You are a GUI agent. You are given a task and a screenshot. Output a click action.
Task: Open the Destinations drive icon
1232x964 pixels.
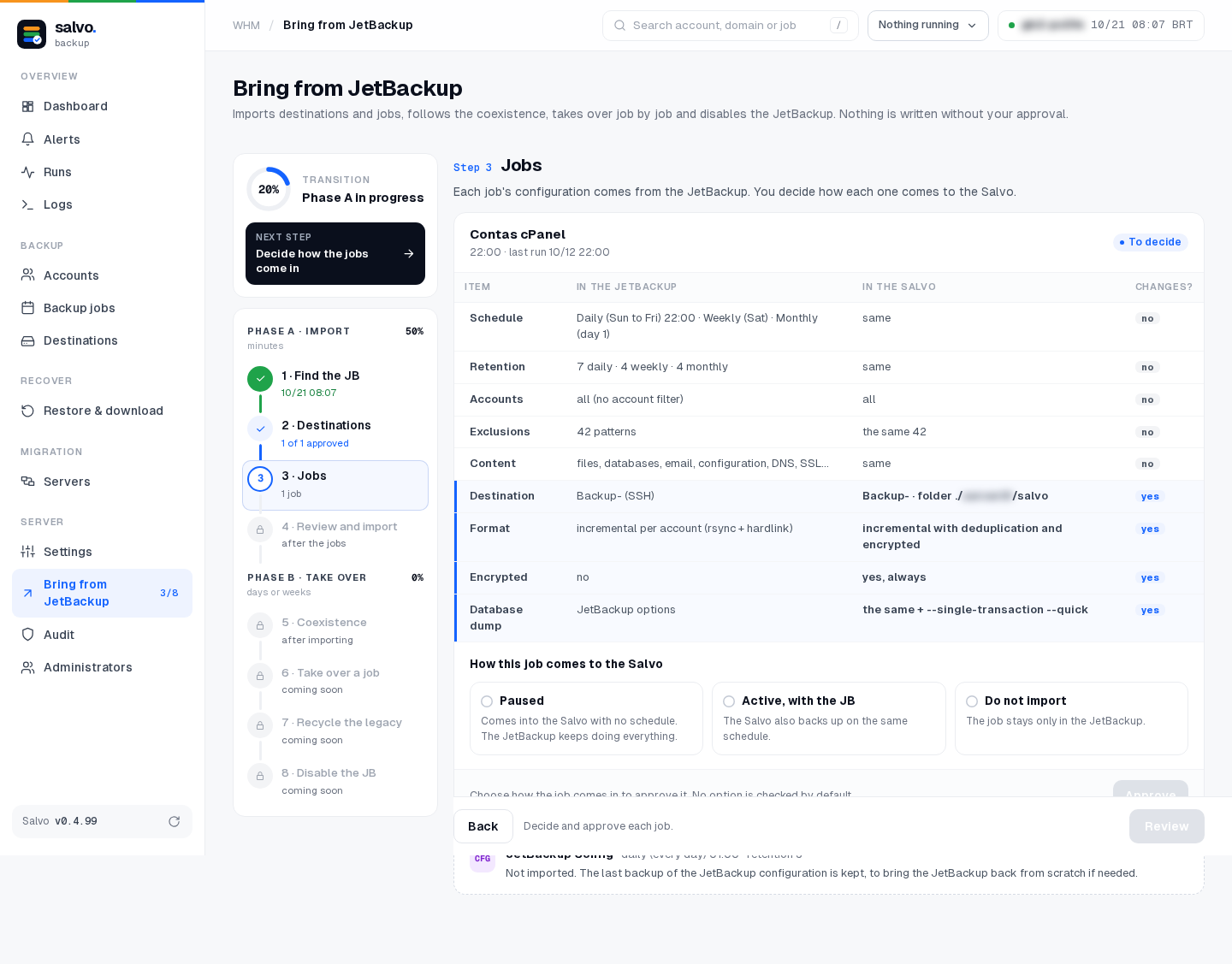[x=28, y=340]
